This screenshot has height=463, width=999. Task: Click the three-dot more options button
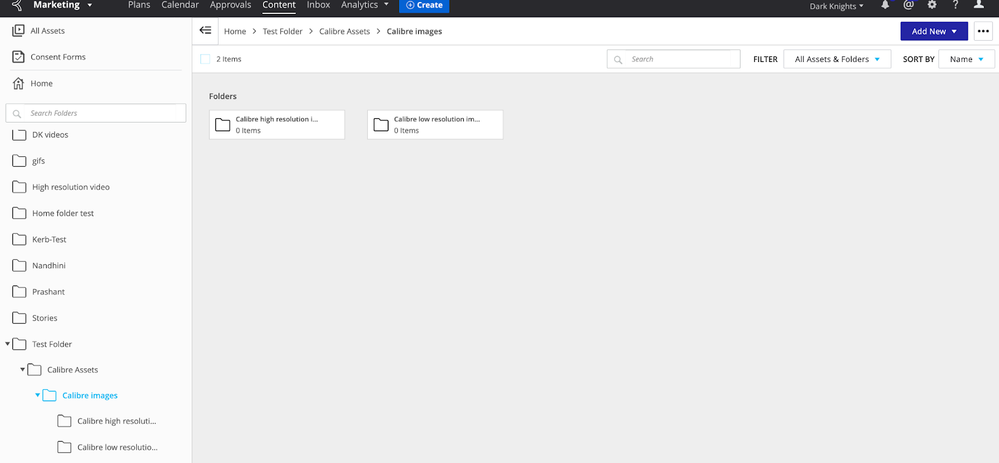(983, 31)
